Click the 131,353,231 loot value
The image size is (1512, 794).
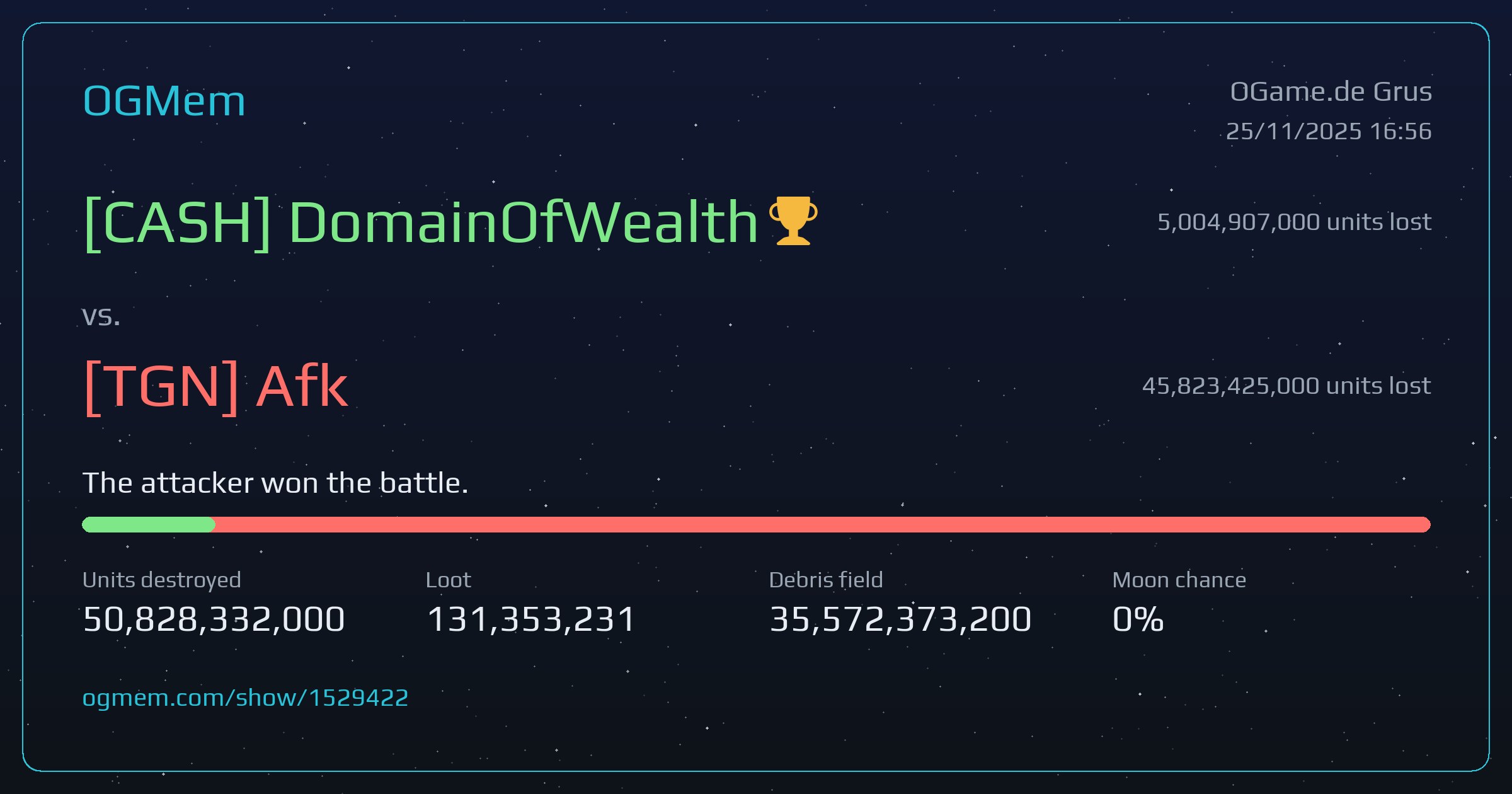click(531, 619)
